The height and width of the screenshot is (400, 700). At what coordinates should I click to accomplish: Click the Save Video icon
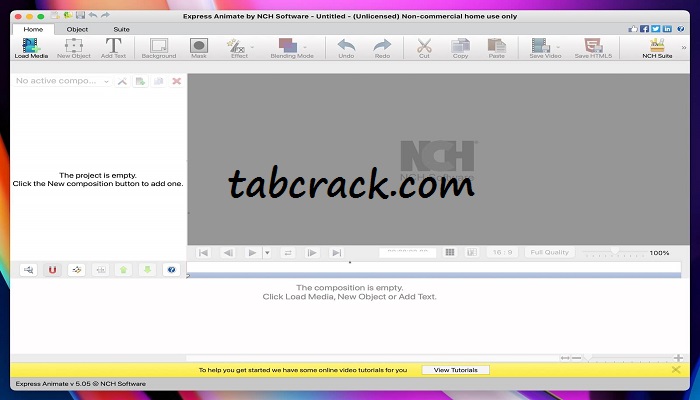541,46
